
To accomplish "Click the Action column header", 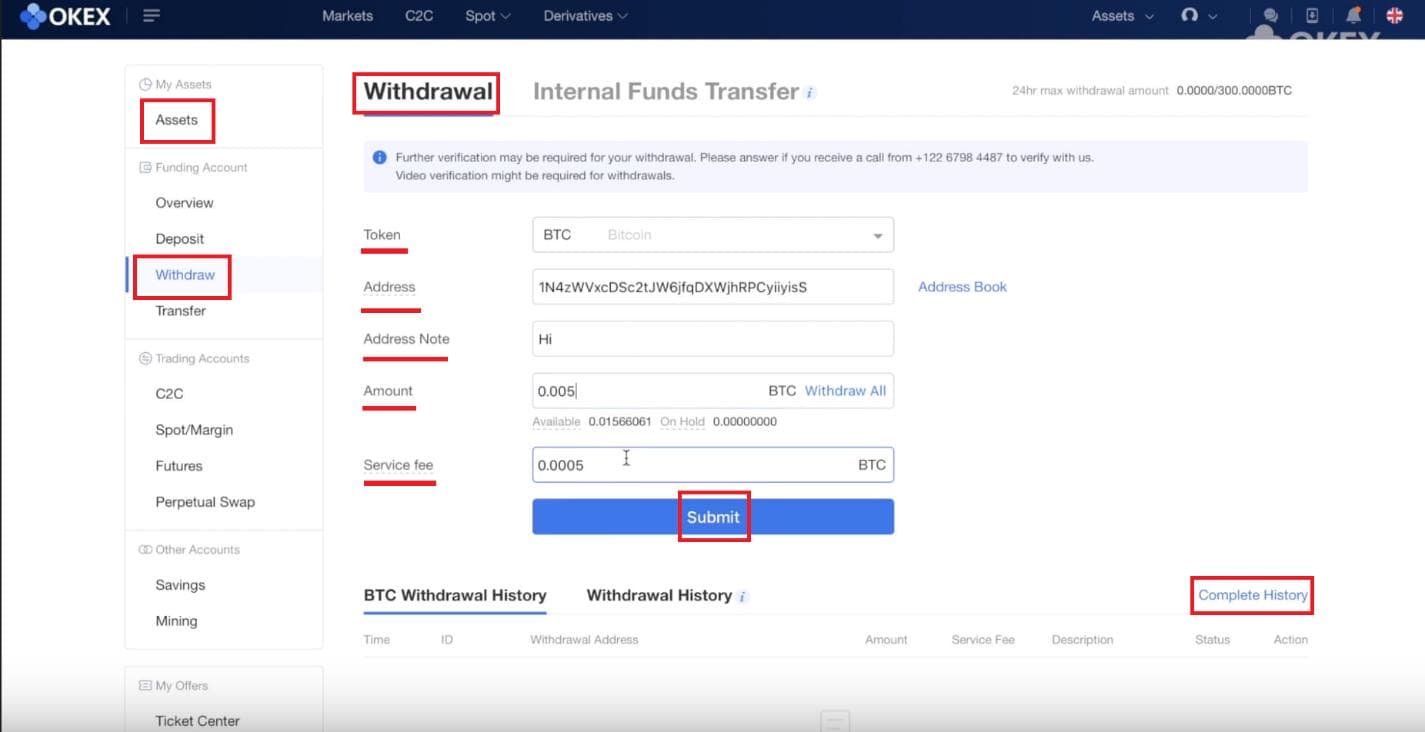I will pos(1290,640).
